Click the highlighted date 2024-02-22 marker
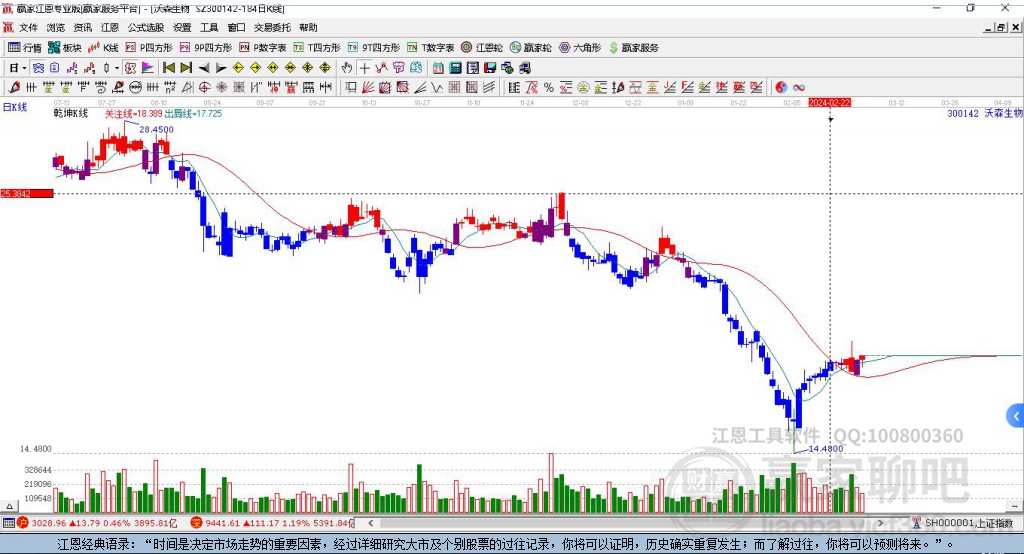Image resolution: width=1024 pixels, height=554 pixels. pyautogui.click(x=830, y=103)
